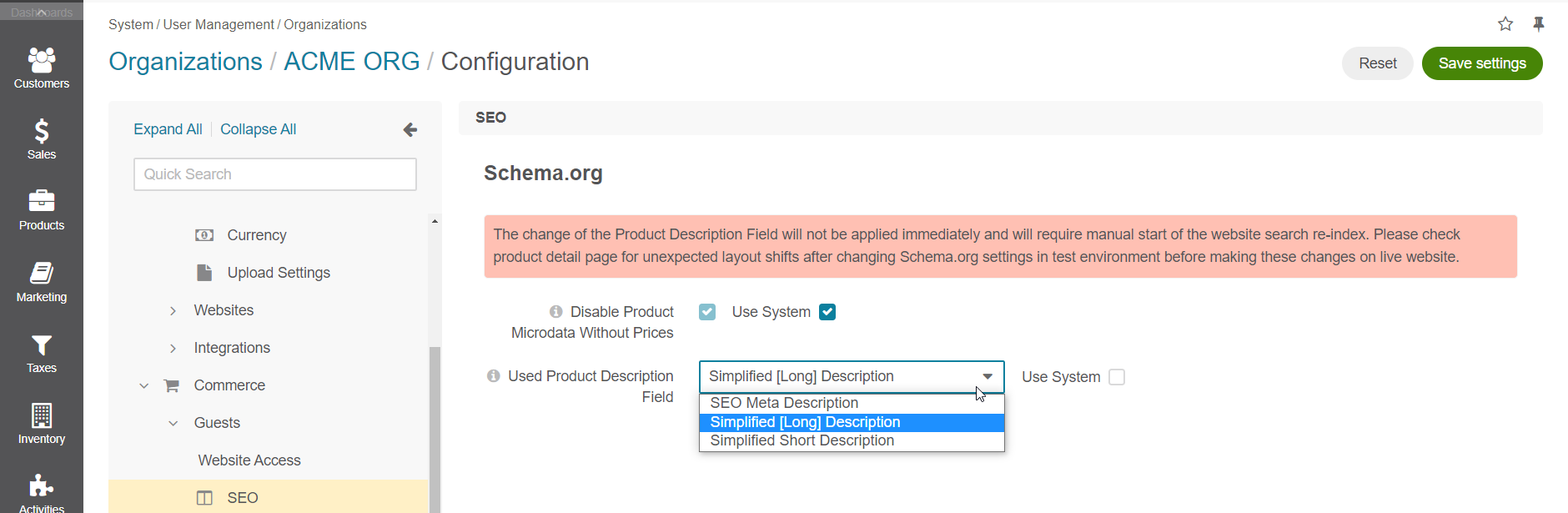Open the Products briefcase icon

[x=42, y=201]
